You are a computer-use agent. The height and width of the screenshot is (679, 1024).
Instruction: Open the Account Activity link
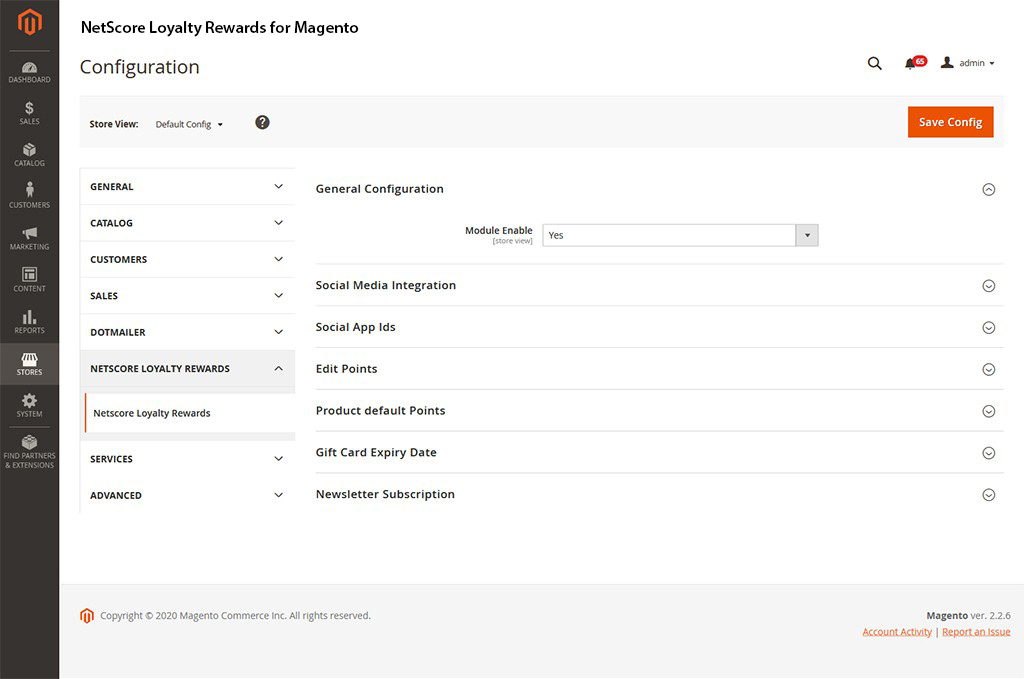(897, 632)
